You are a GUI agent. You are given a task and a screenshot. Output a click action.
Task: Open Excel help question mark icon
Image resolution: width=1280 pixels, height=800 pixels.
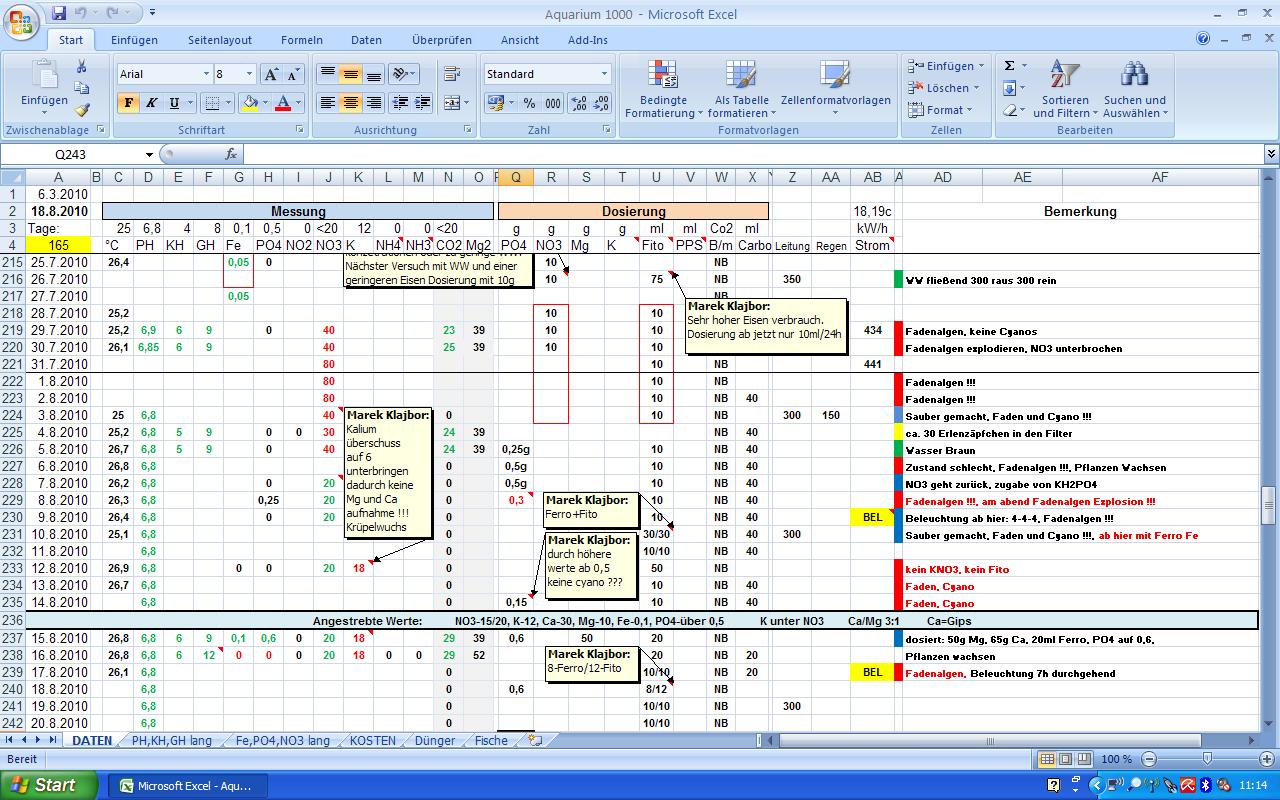pos(1204,39)
